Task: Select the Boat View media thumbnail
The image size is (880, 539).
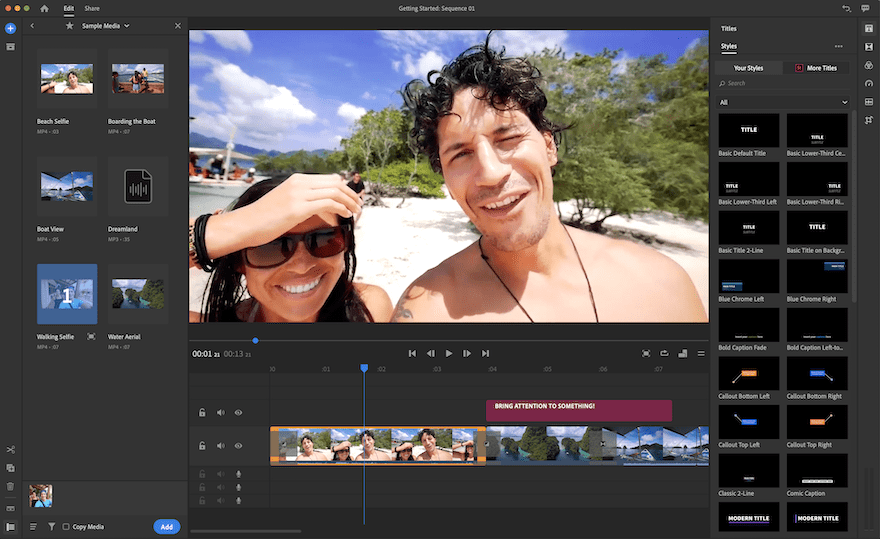Action: 66,185
